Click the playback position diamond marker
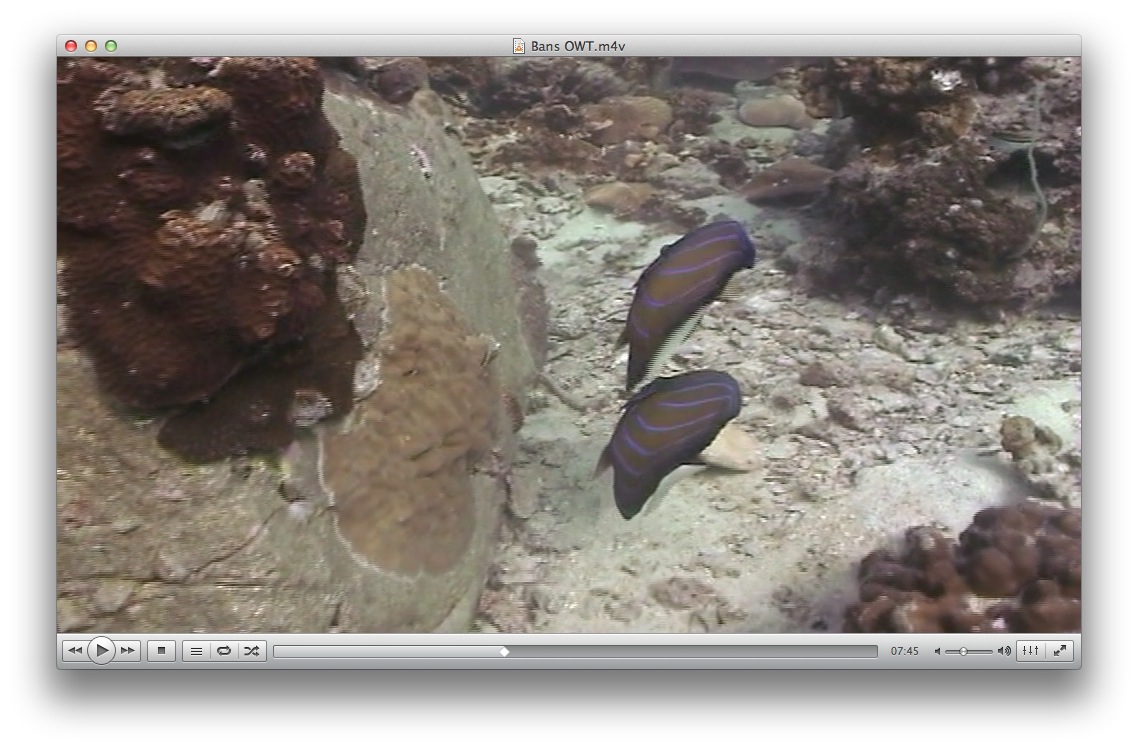The width and height of the screenshot is (1138, 748). coord(504,652)
